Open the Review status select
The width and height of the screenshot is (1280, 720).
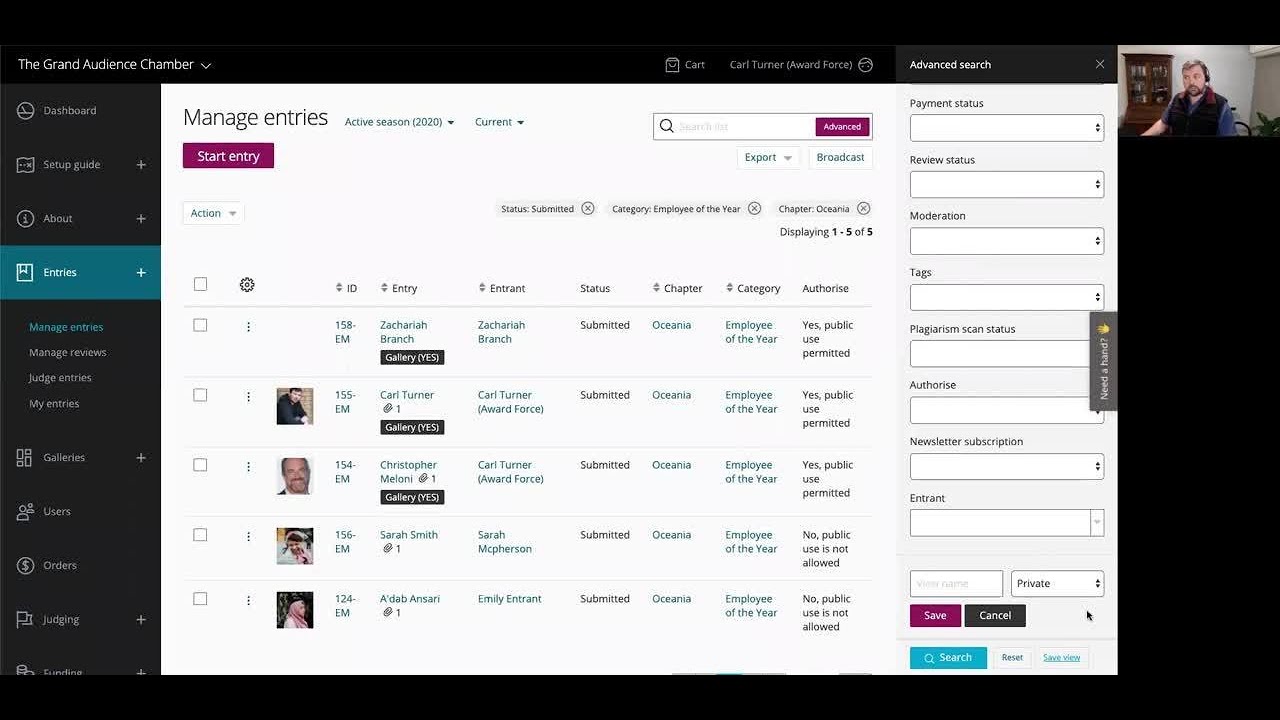(x=1007, y=184)
